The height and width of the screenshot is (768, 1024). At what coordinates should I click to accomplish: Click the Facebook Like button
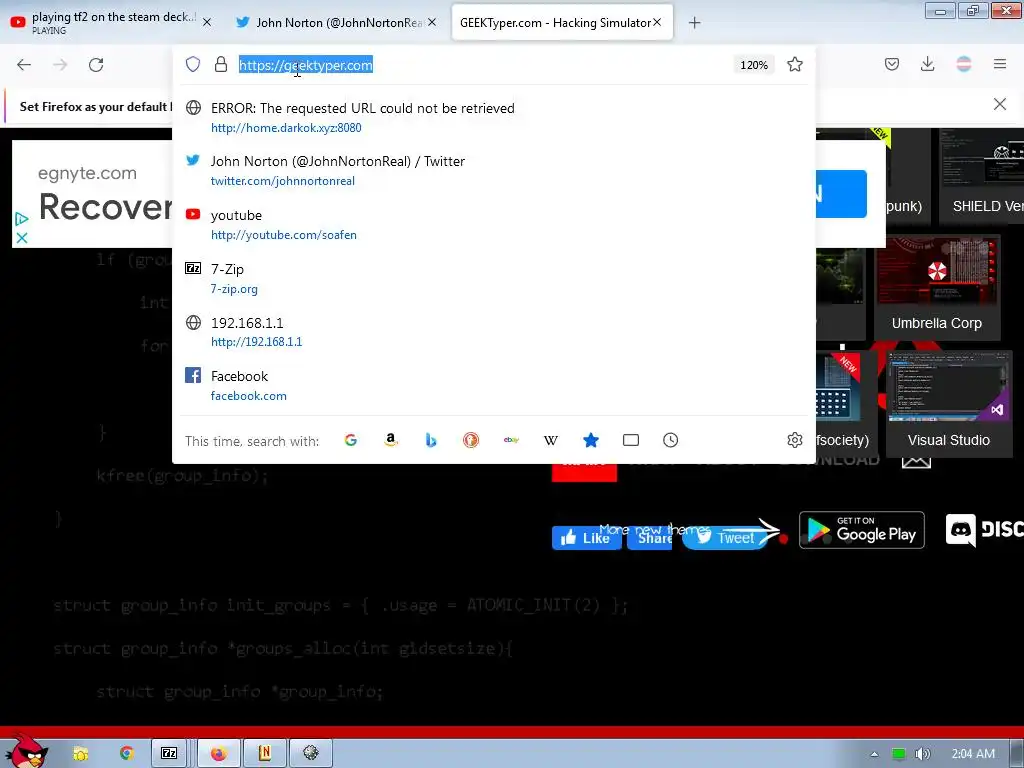tap(586, 537)
